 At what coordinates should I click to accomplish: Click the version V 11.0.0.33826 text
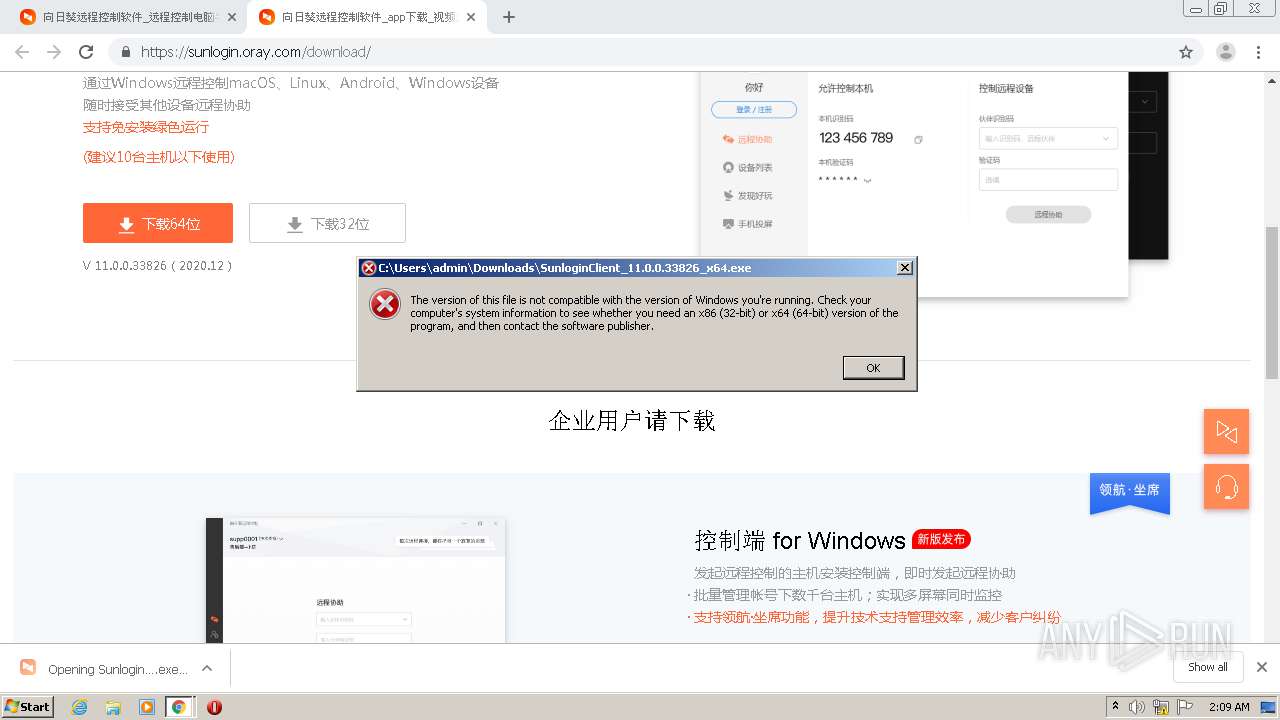coord(158,266)
